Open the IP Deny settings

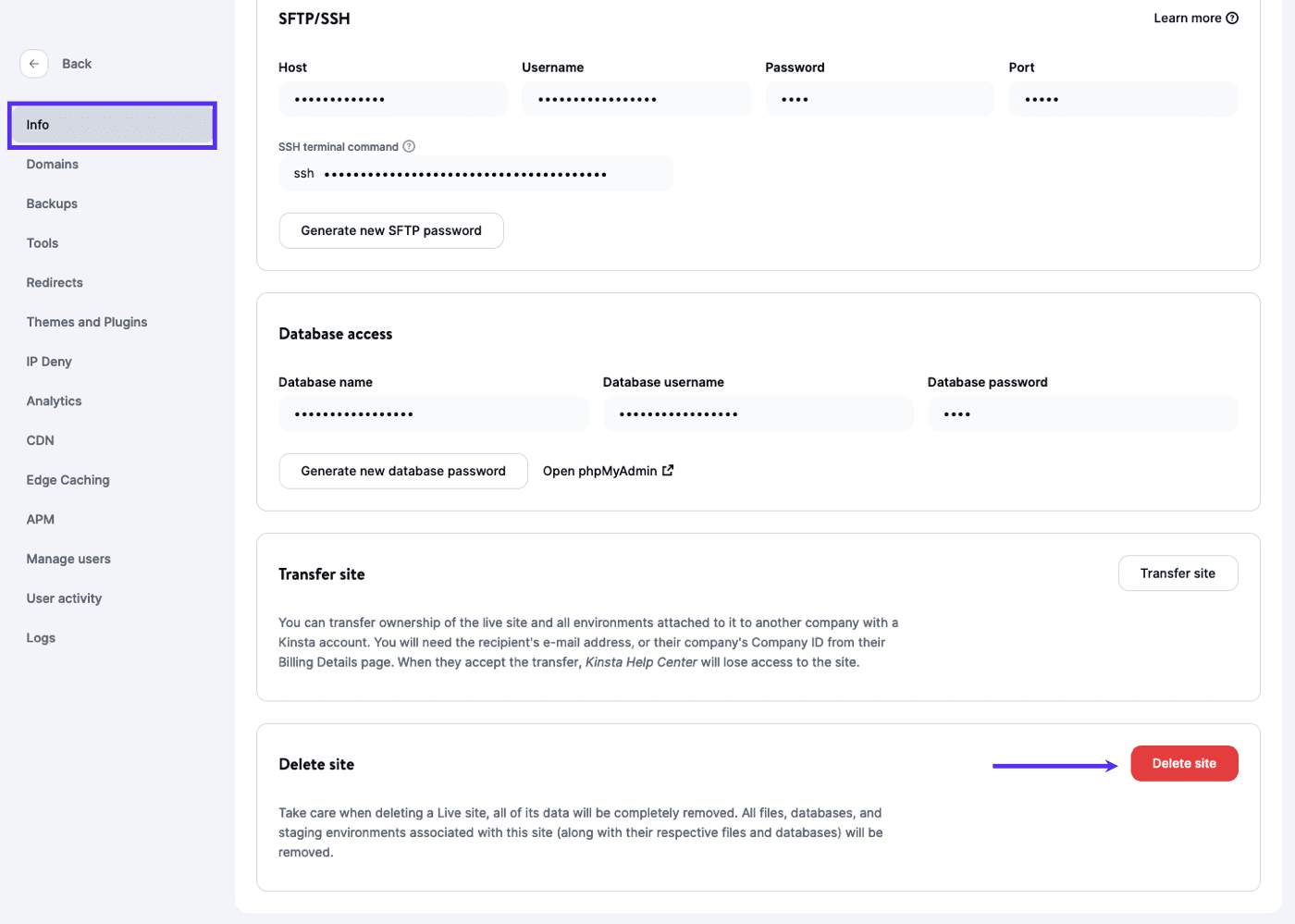coord(48,361)
